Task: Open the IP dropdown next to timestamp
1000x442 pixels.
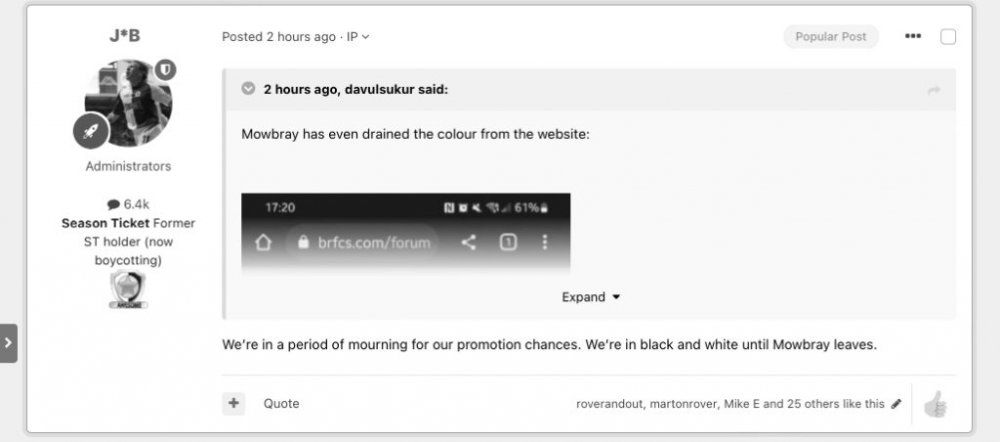Action: [x=358, y=37]
